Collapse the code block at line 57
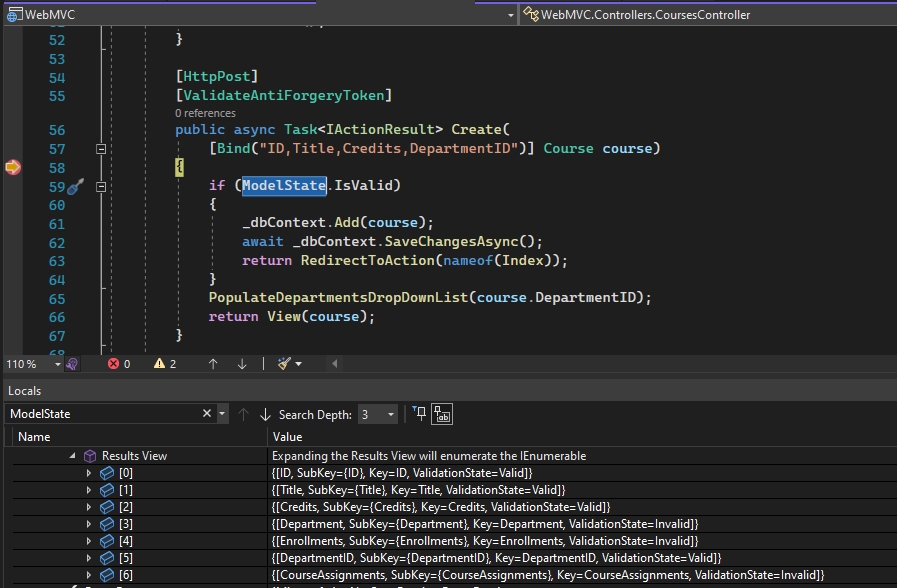The height and width of the screenshot is (588, 897). click(100, 148)
